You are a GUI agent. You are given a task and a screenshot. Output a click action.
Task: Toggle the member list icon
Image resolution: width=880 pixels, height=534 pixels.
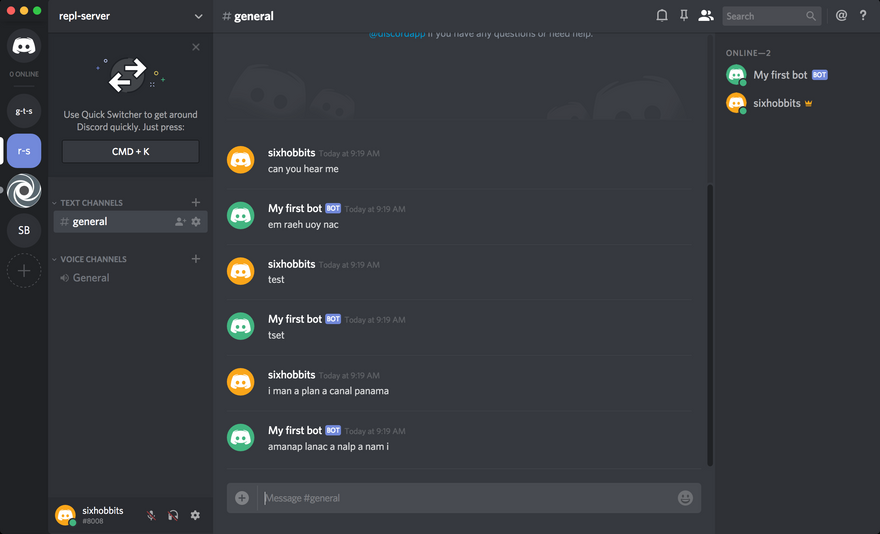point(705,16)
